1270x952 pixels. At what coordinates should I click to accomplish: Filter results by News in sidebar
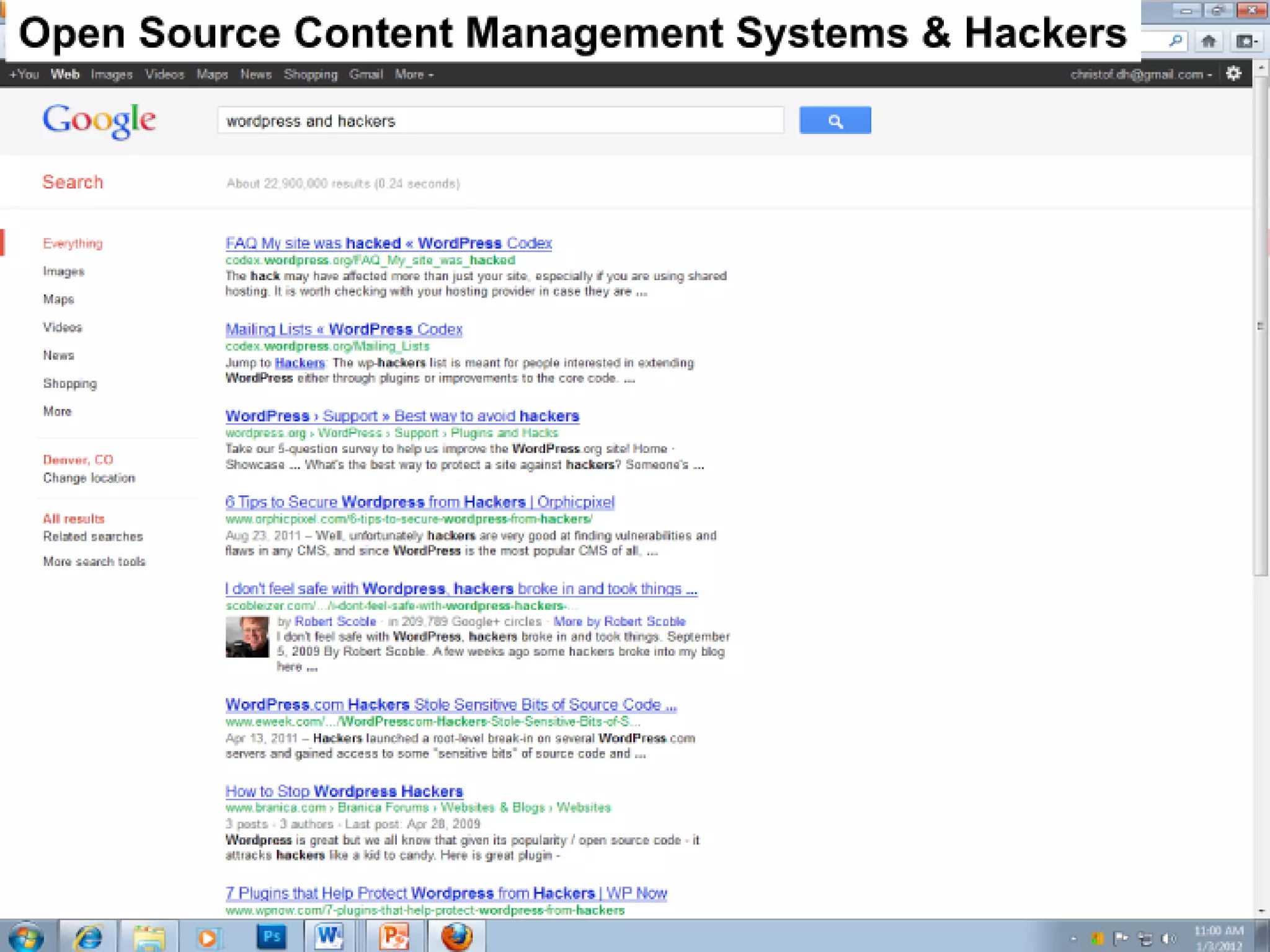coord(58,355)
